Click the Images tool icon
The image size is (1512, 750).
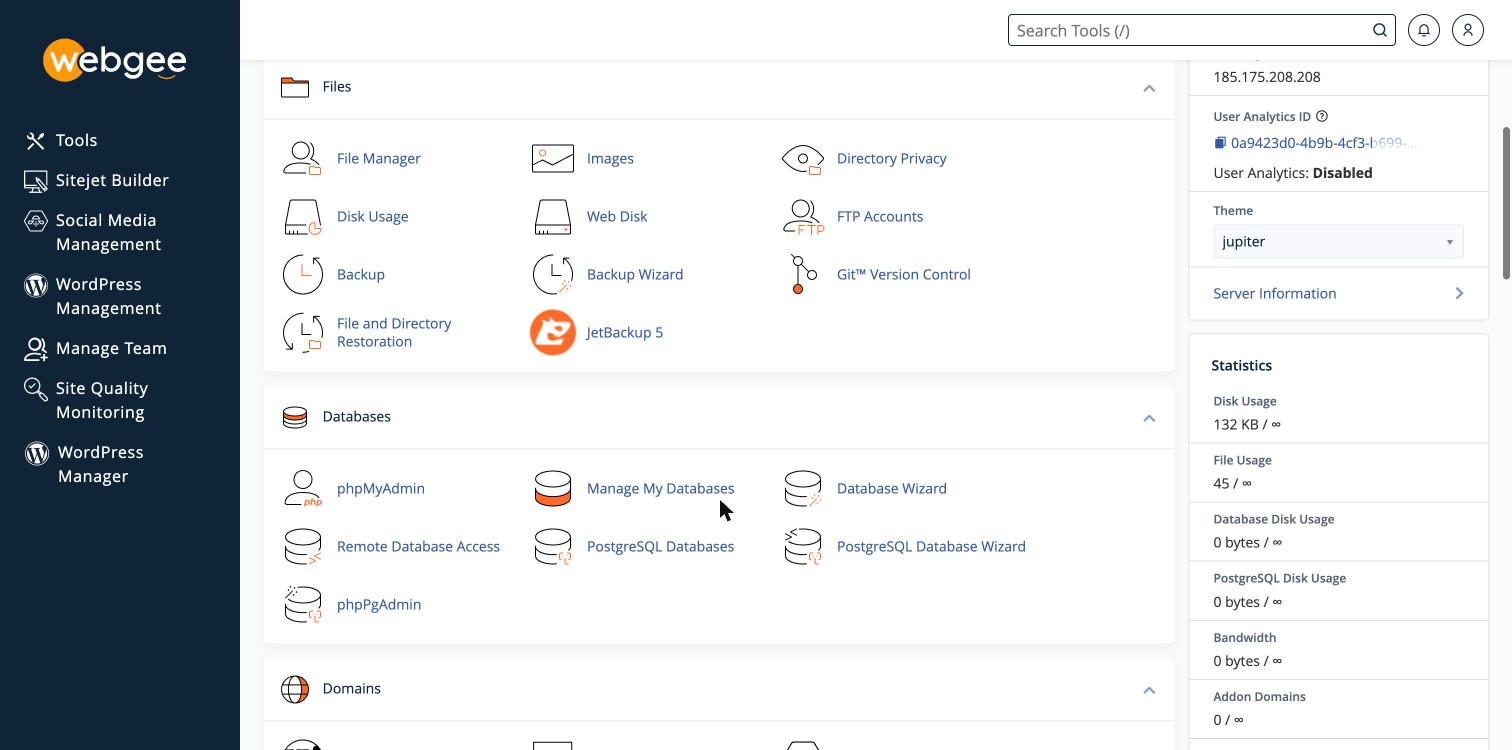coord(552,158)
